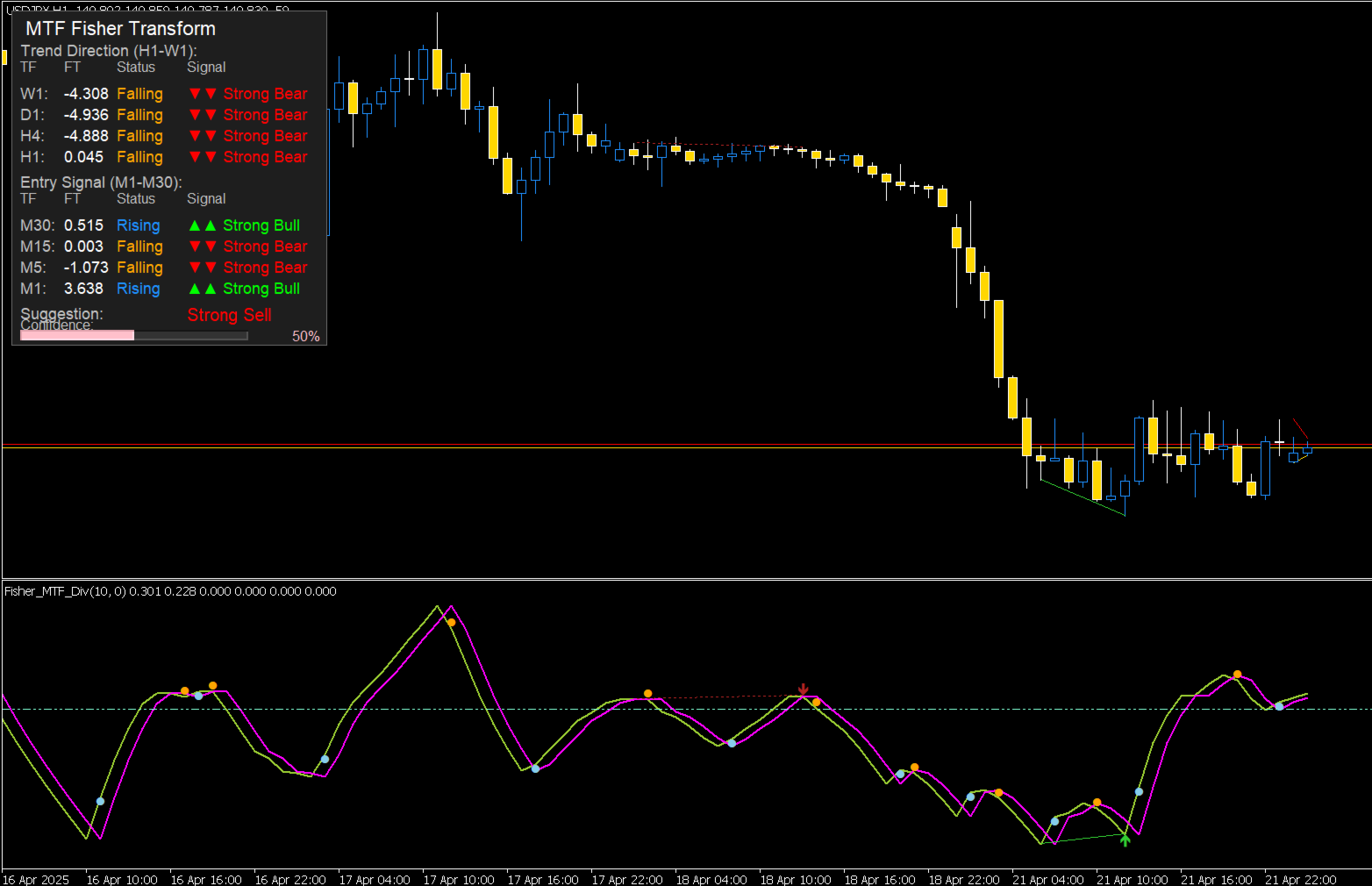Viewport: 1372px width, 886px height.
Task: Click the red Strong Bear arrows beside D1
Action: click(x=201, y=114)
